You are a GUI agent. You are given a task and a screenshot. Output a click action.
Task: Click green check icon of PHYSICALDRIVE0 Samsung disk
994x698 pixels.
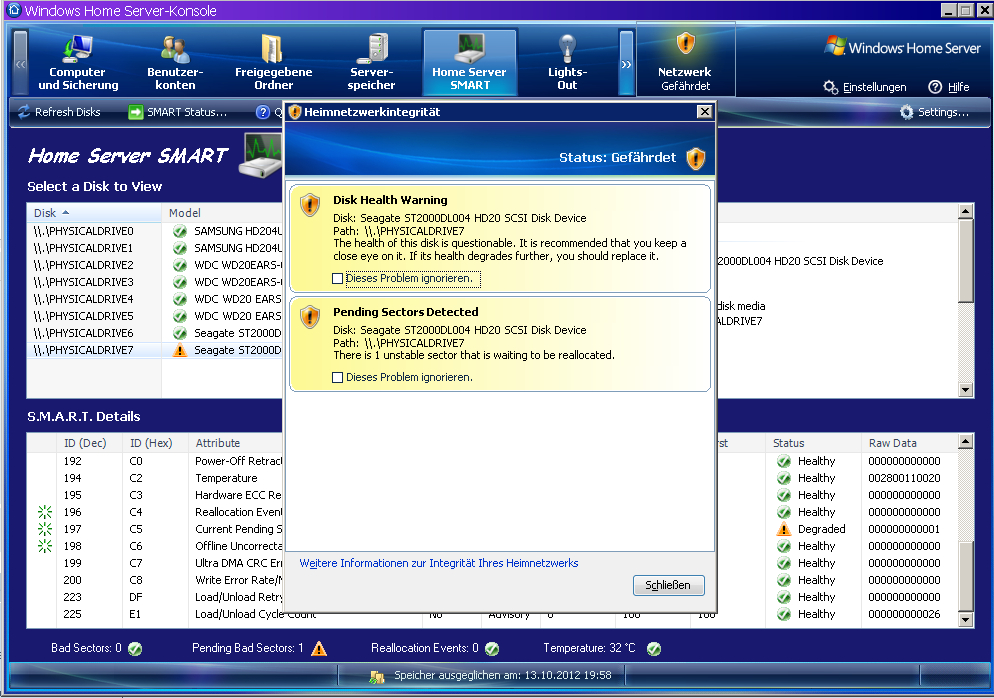pos(180,231)
